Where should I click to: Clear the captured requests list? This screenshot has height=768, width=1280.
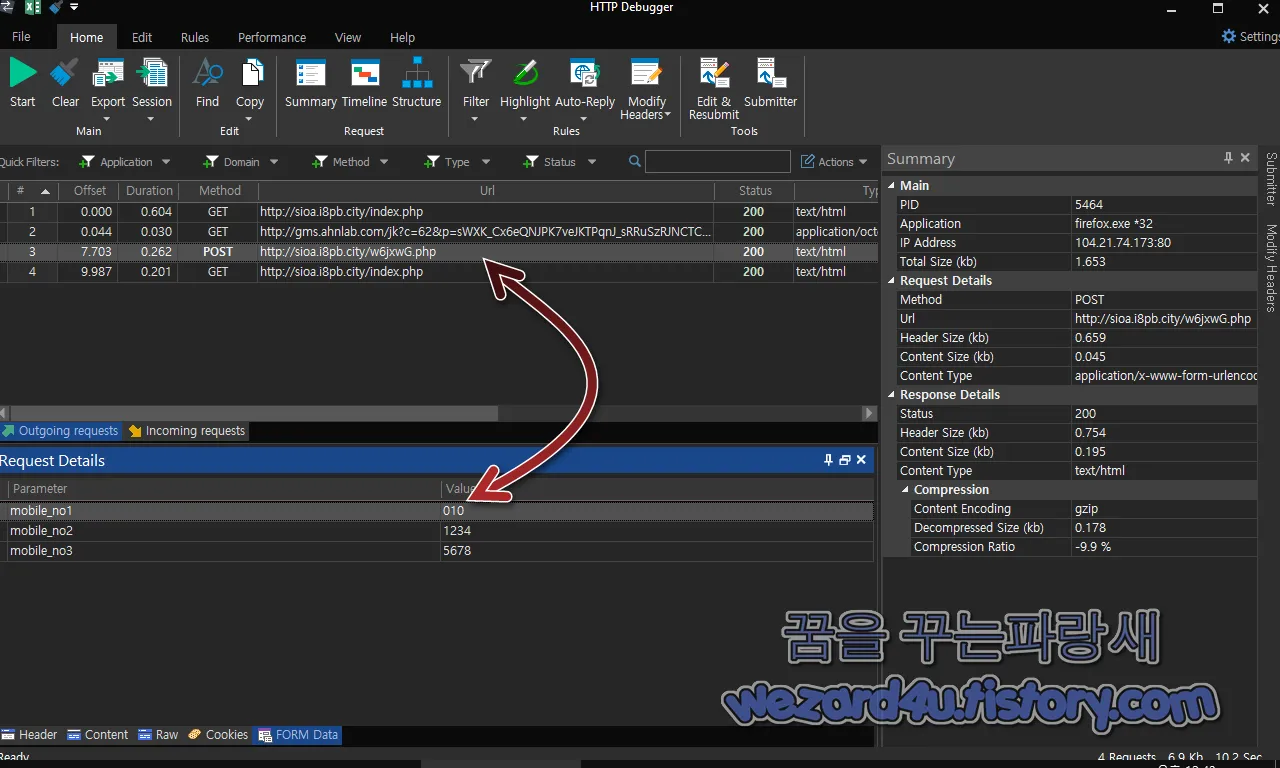65,83
